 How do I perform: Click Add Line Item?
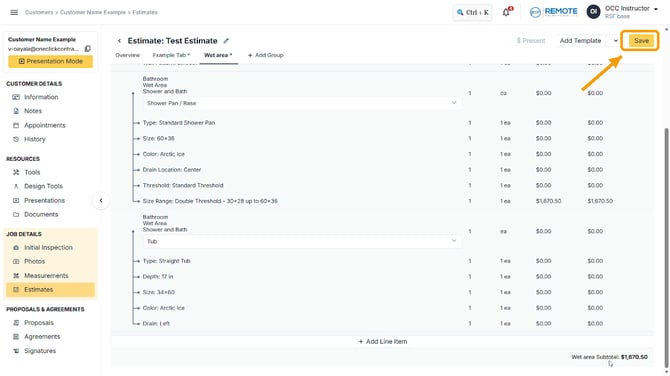point(382,341)
